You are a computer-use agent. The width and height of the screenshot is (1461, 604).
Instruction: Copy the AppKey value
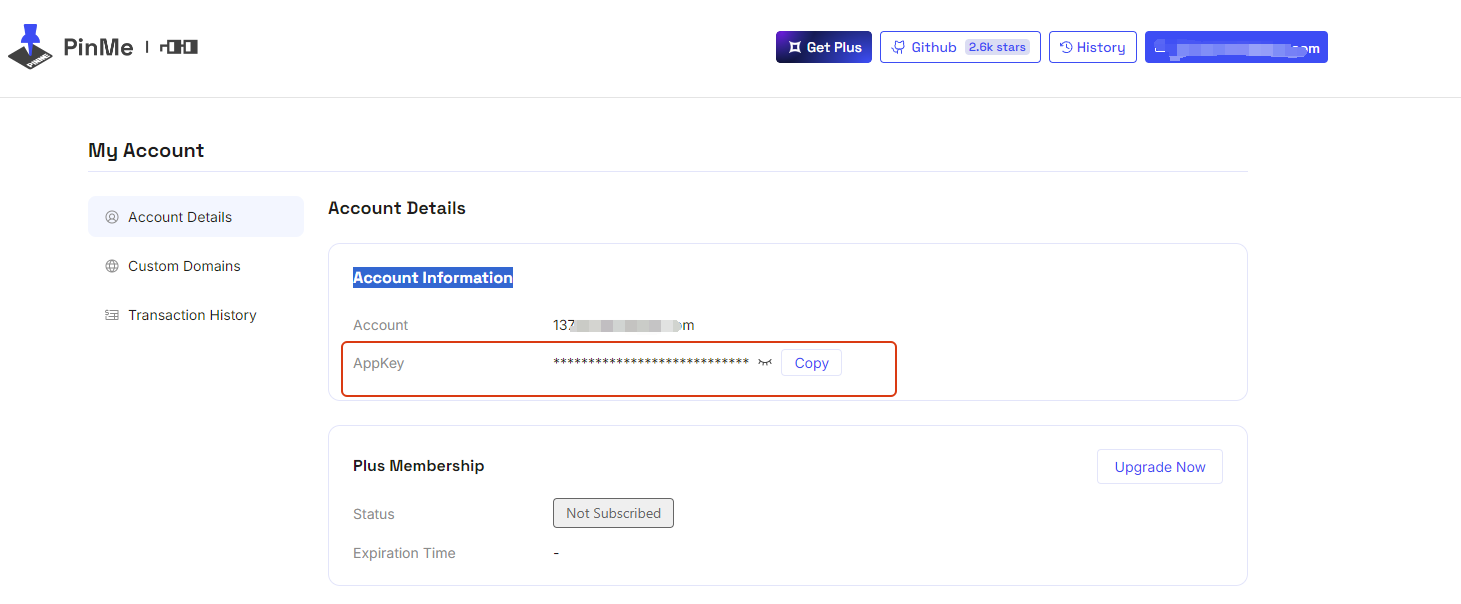[x=811, y=363]
